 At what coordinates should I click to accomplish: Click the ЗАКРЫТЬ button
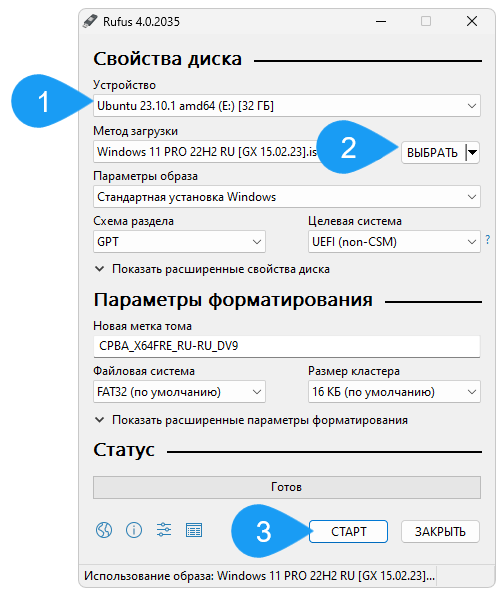coord(440,531)
